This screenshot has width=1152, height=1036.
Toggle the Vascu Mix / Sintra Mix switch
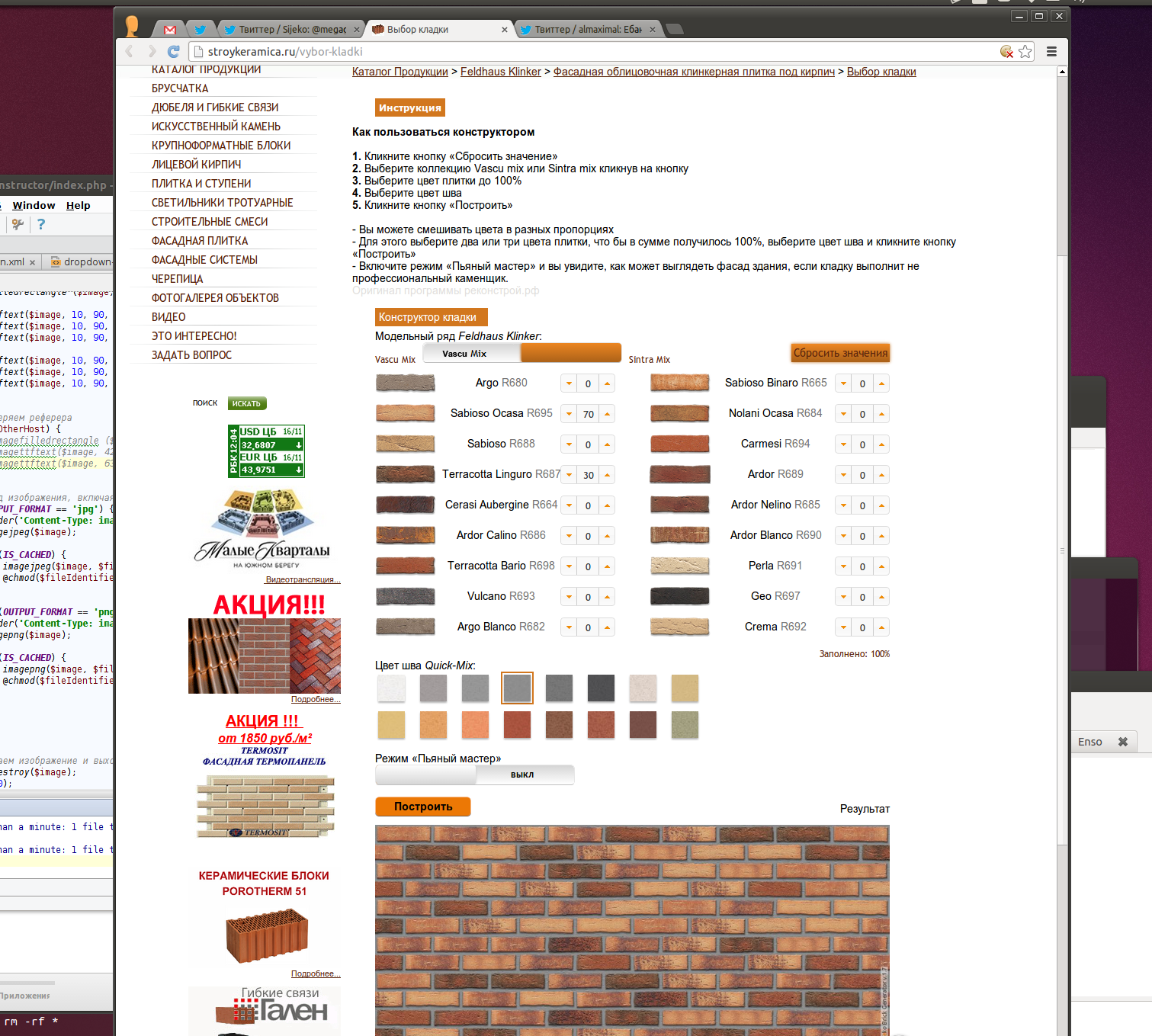521,353
